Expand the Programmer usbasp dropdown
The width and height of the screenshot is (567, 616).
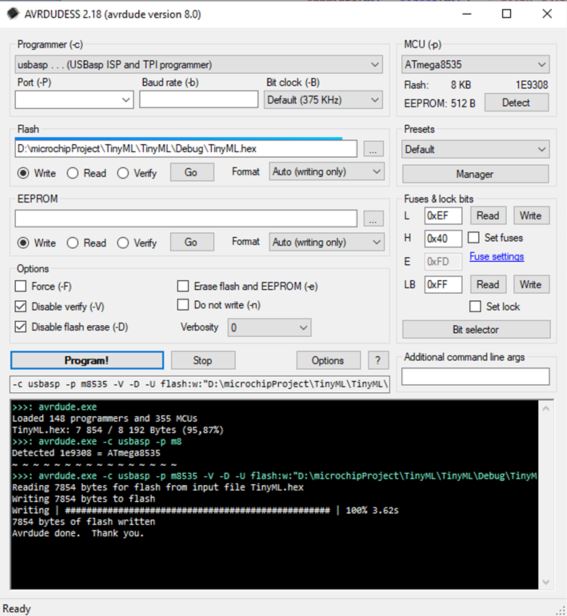point(199,65)
